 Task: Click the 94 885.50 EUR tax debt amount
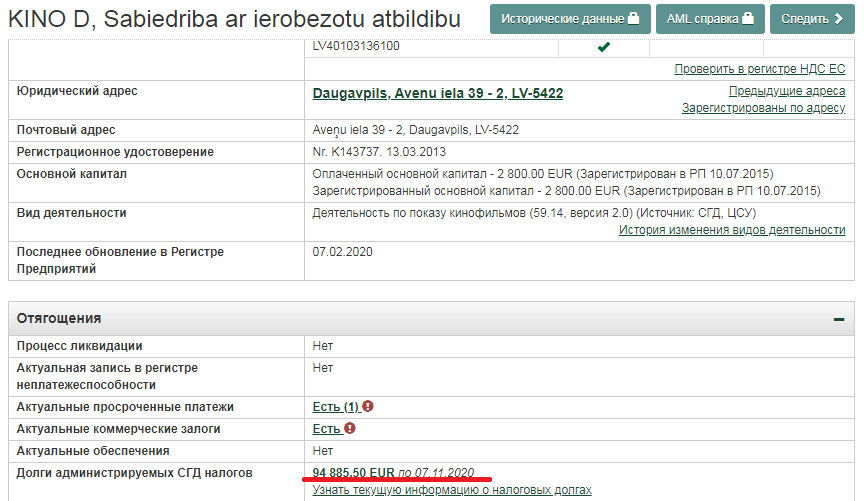[354, 472]
